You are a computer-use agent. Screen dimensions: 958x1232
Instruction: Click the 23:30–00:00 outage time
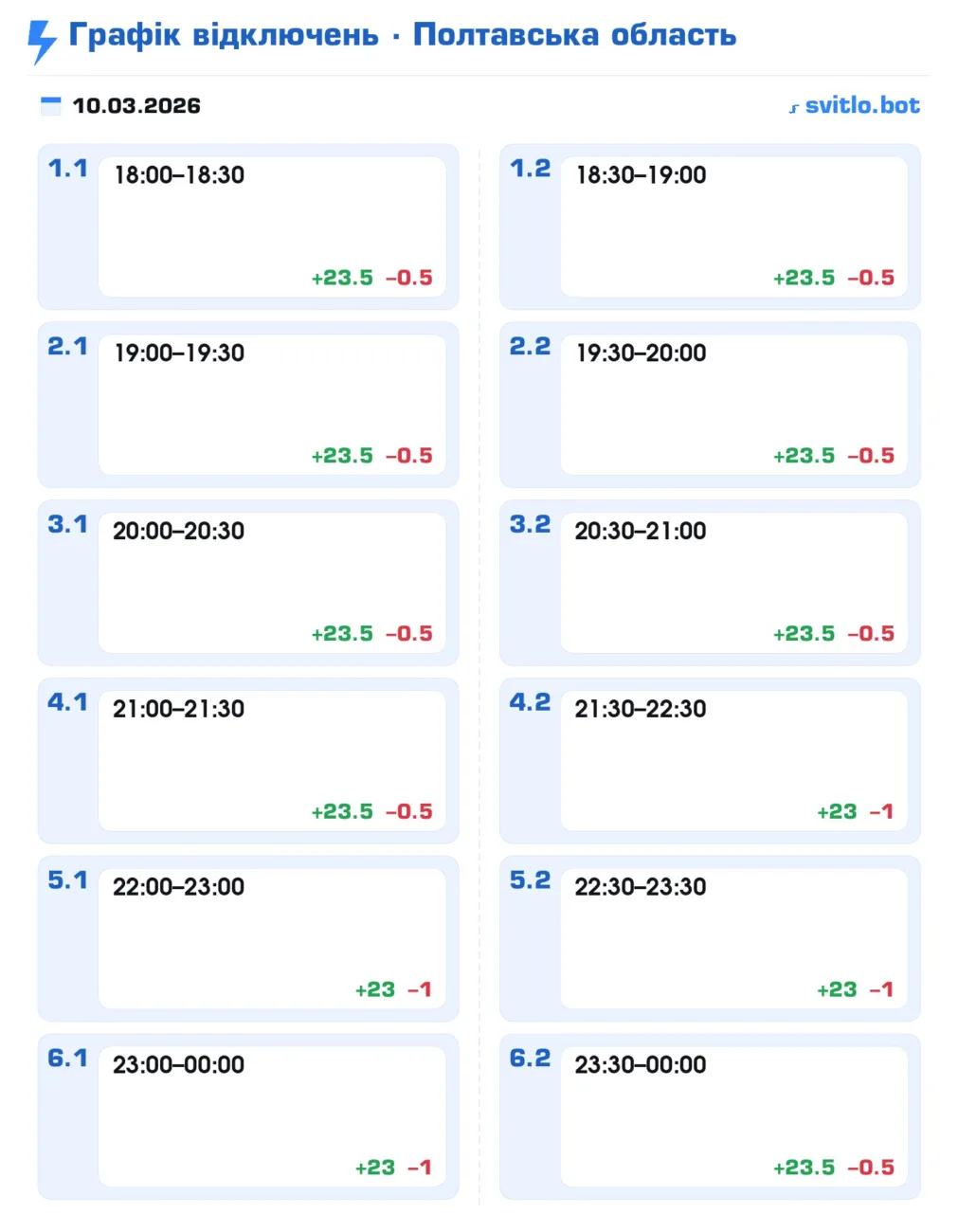641,1065
